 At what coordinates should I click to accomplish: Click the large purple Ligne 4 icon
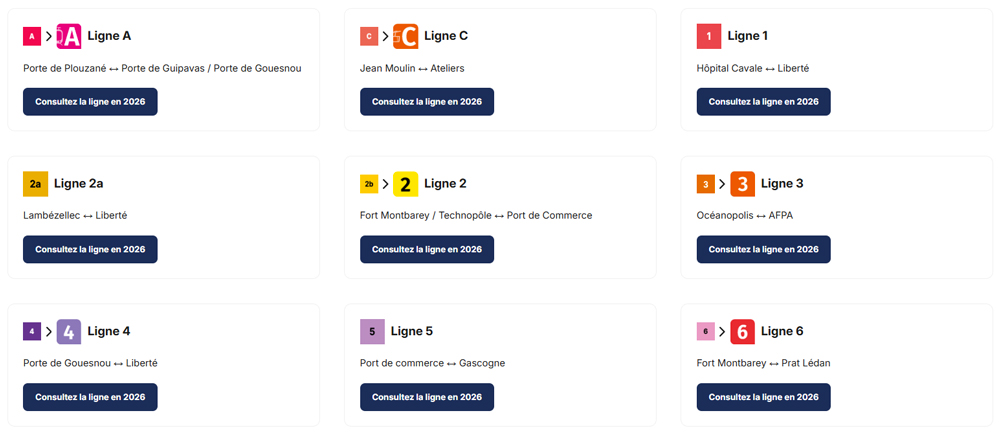coord(69,331)
